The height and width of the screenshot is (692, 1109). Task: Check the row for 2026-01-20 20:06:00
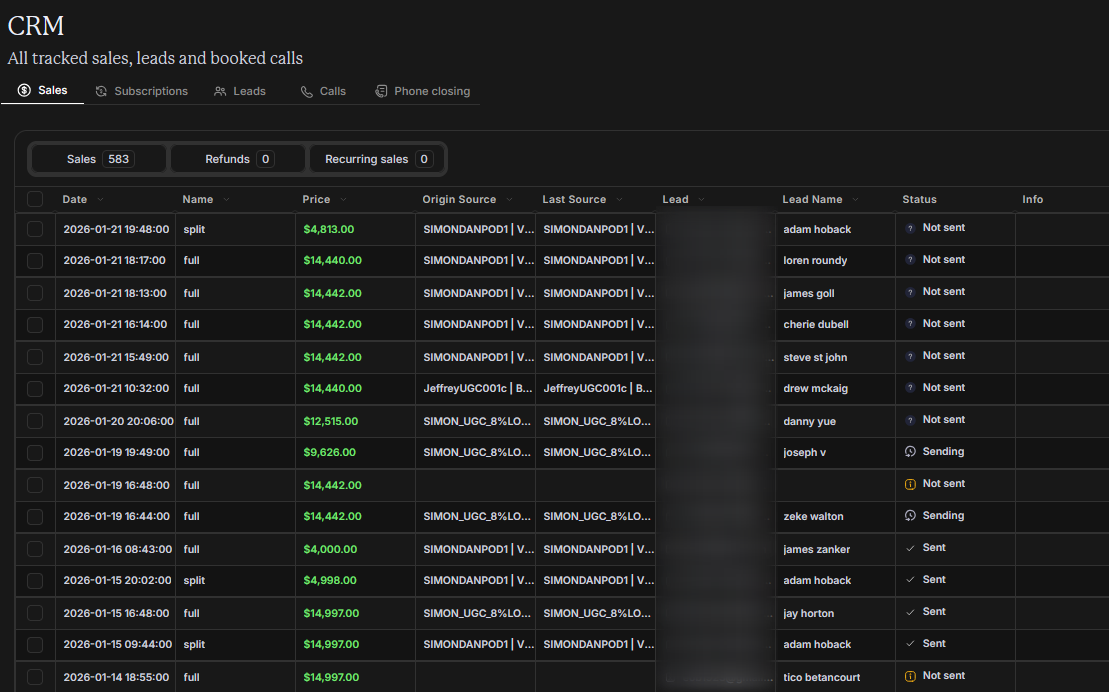(x=35, y=421)
